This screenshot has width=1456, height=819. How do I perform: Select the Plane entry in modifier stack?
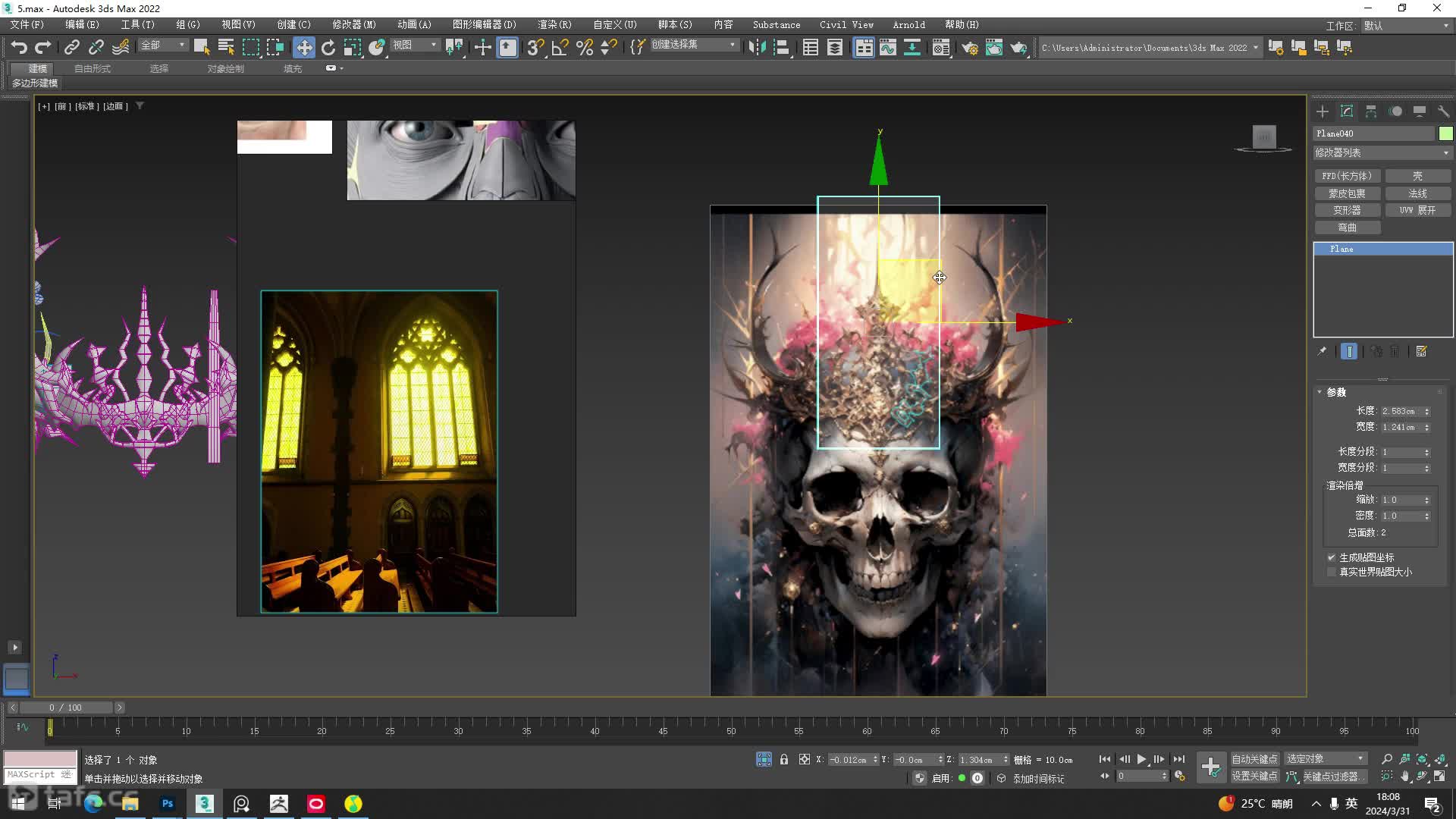point(1383,249)
